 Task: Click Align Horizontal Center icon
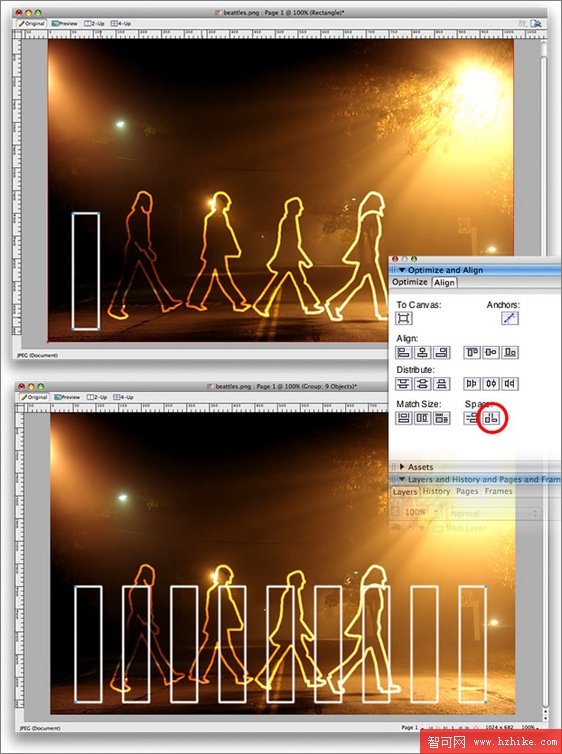[x=423, y=352]
